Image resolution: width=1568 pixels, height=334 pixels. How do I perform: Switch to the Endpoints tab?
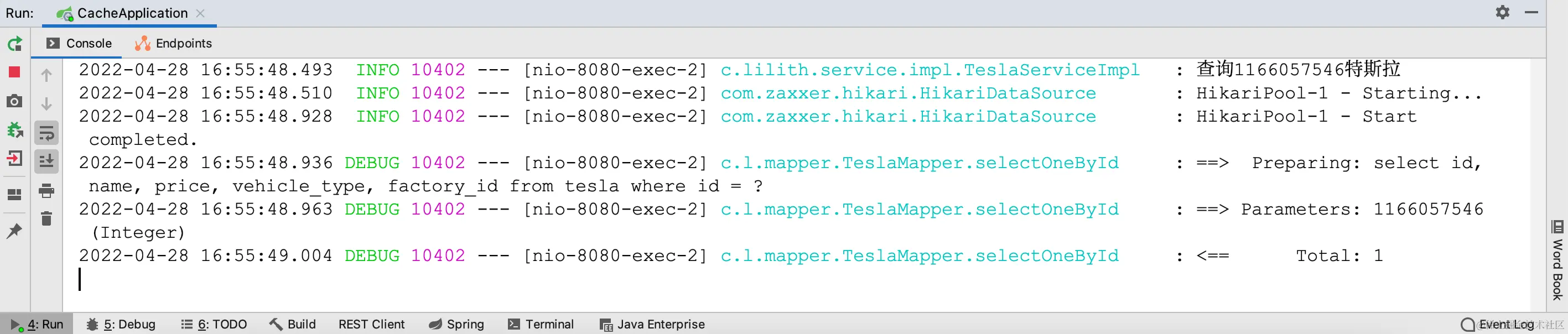point(174,43)
